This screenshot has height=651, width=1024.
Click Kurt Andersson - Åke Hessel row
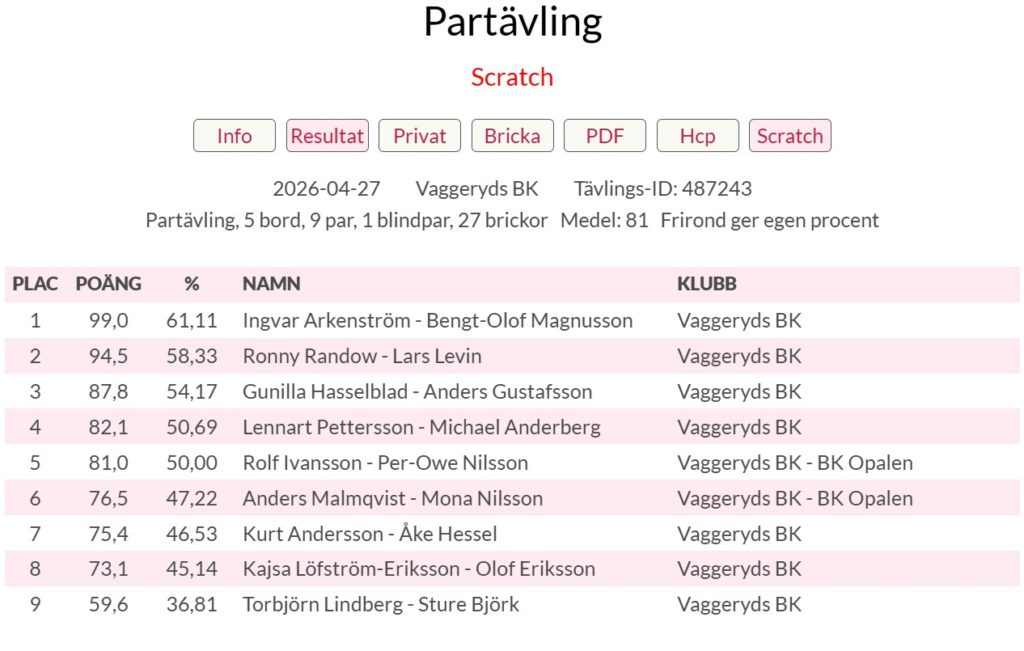coord(369,534)
